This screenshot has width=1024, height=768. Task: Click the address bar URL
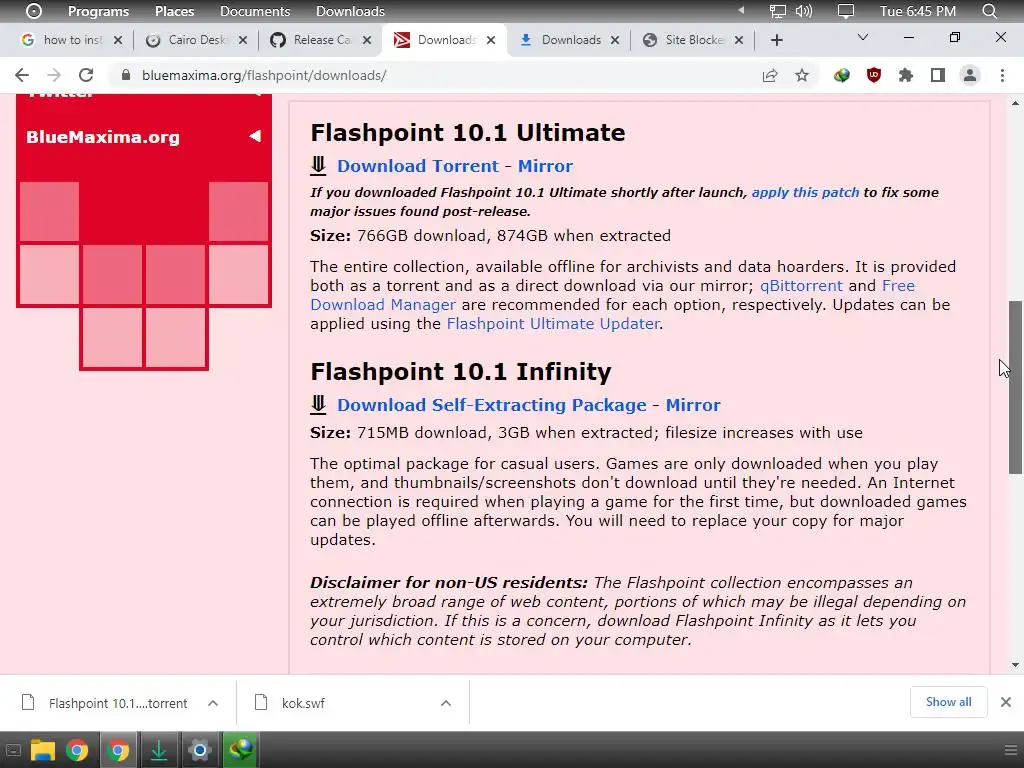[x=264, y=75]
